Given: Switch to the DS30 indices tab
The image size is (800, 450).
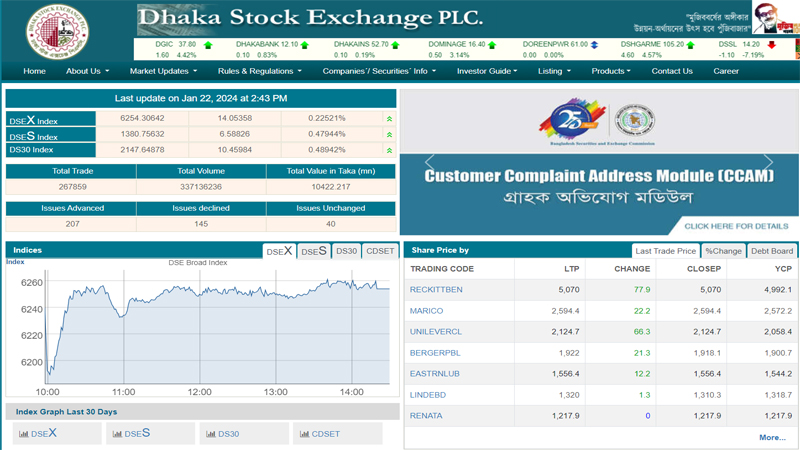Looking at the screenshot, I should point(346,251).
